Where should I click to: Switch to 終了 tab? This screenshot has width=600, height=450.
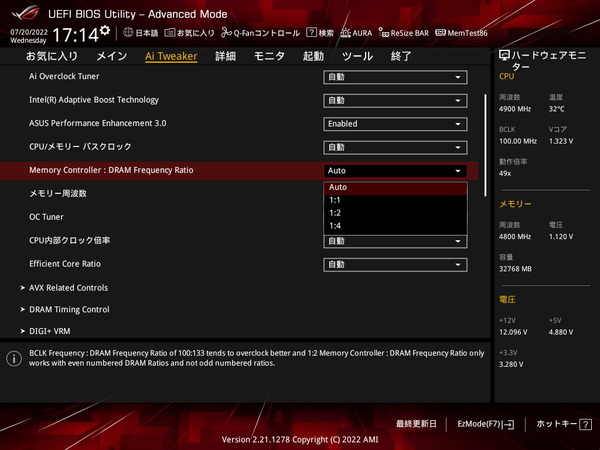[401, 56]
